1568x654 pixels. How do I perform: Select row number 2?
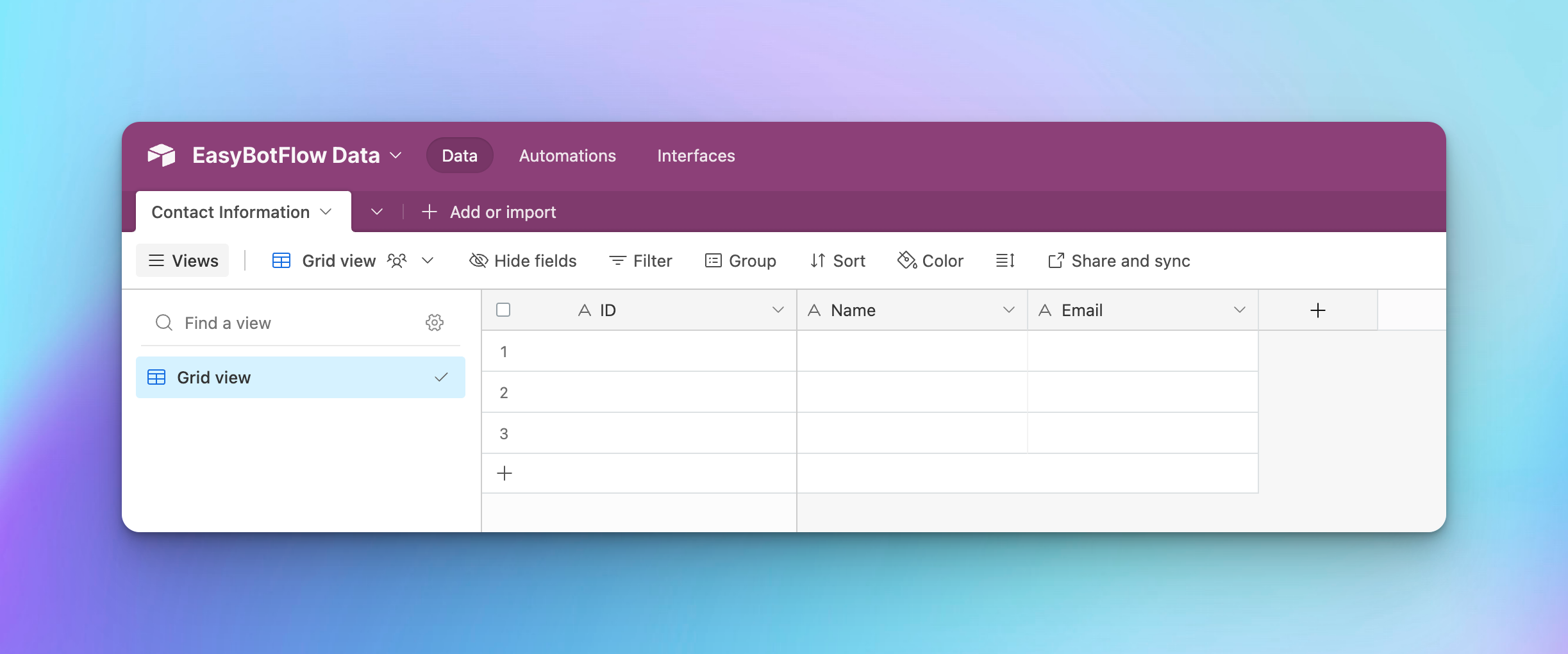click(x=504, y=392)
